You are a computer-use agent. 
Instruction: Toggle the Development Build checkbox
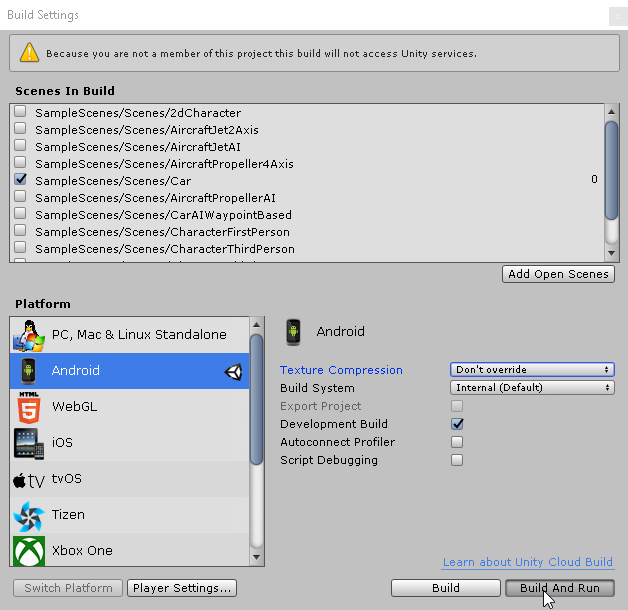457,424
